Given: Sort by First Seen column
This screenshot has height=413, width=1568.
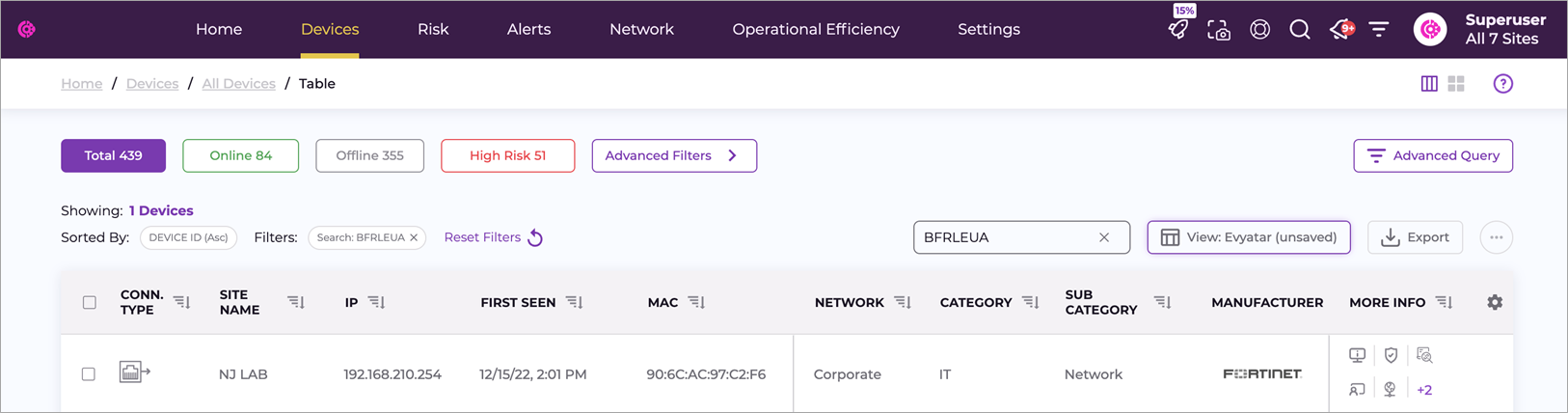Looking at the screenshot, I should click(x=575, y=302).
